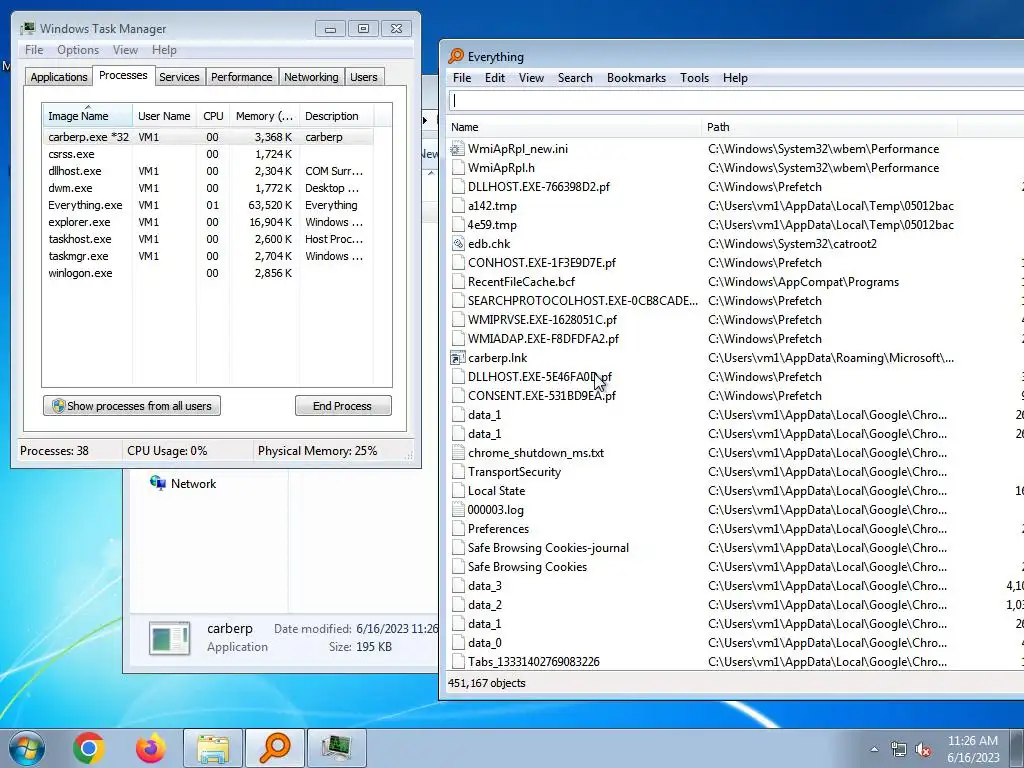Select the WmiApRpl_new.ini file icon

tap(457, 149)
